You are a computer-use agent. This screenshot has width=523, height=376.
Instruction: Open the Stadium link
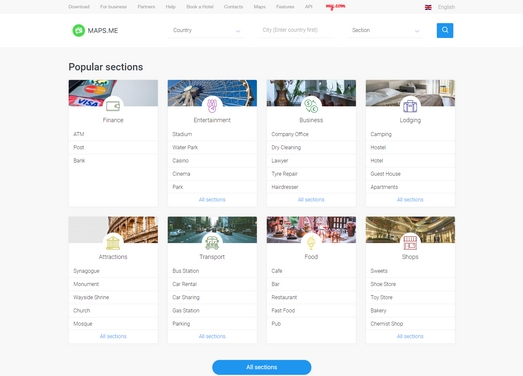(x=182, y=134)
